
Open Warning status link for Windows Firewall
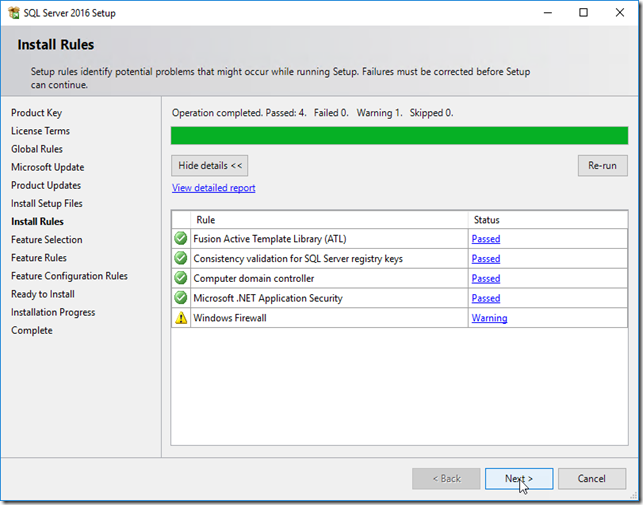click(x=489, y=318)
